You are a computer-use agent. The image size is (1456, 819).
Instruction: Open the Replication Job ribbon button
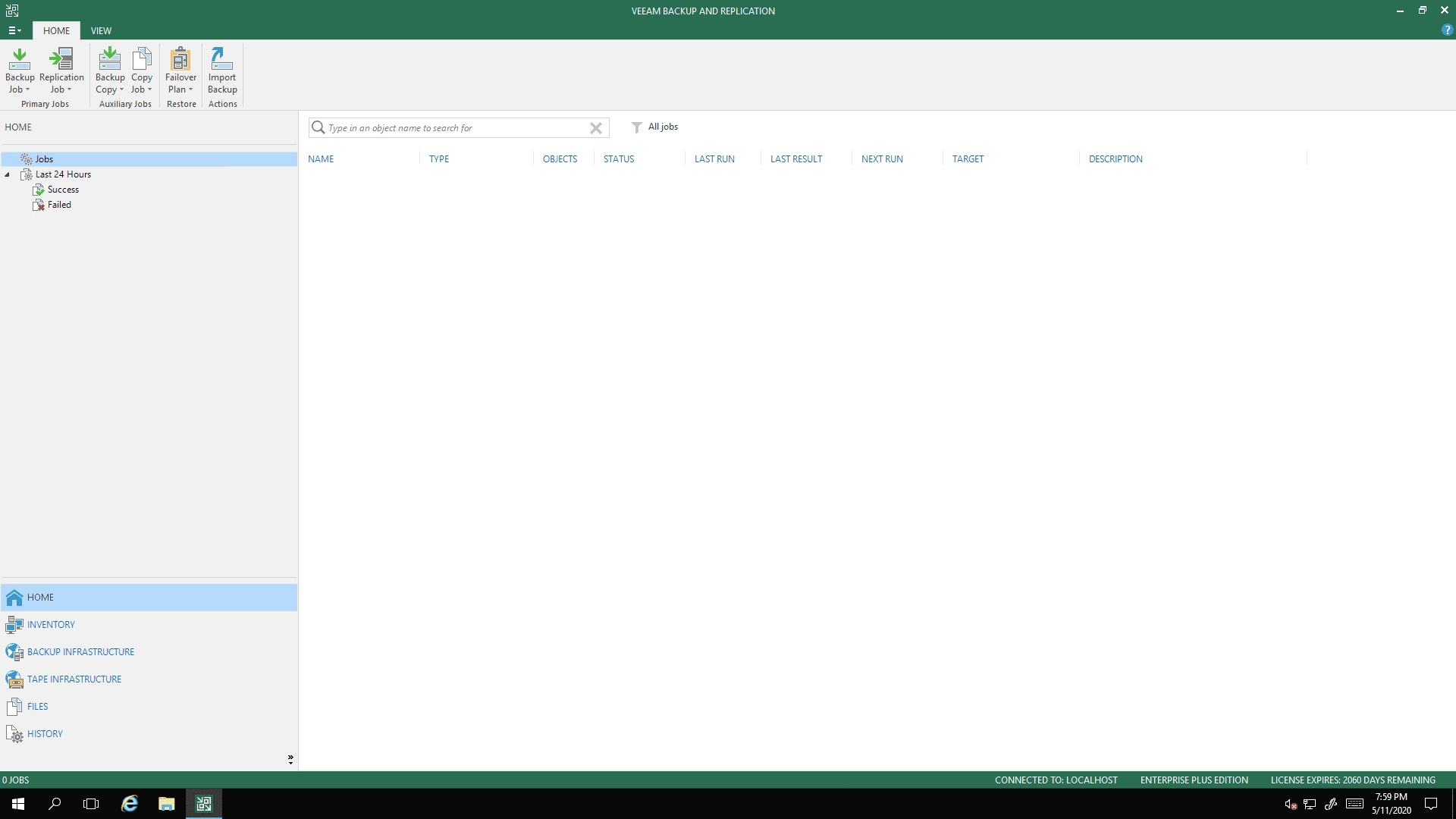pos(61,71)
